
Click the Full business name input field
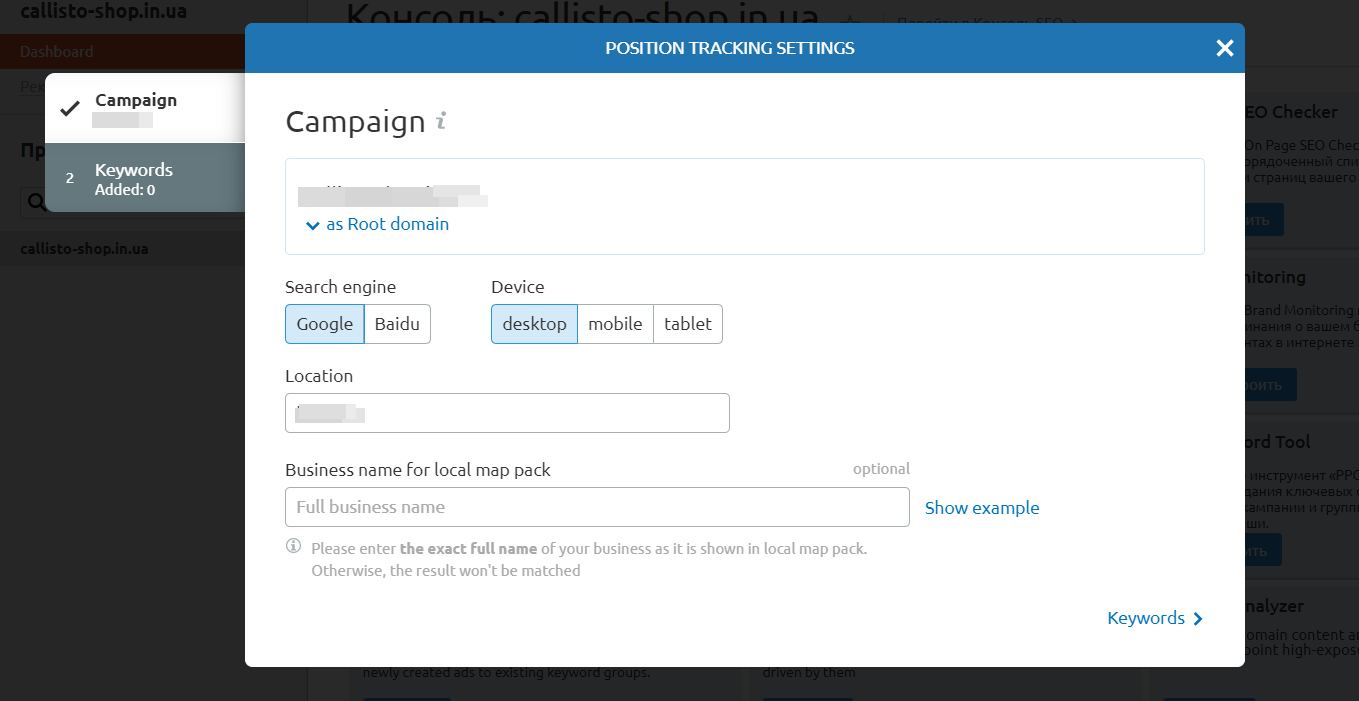coord(597,507)
